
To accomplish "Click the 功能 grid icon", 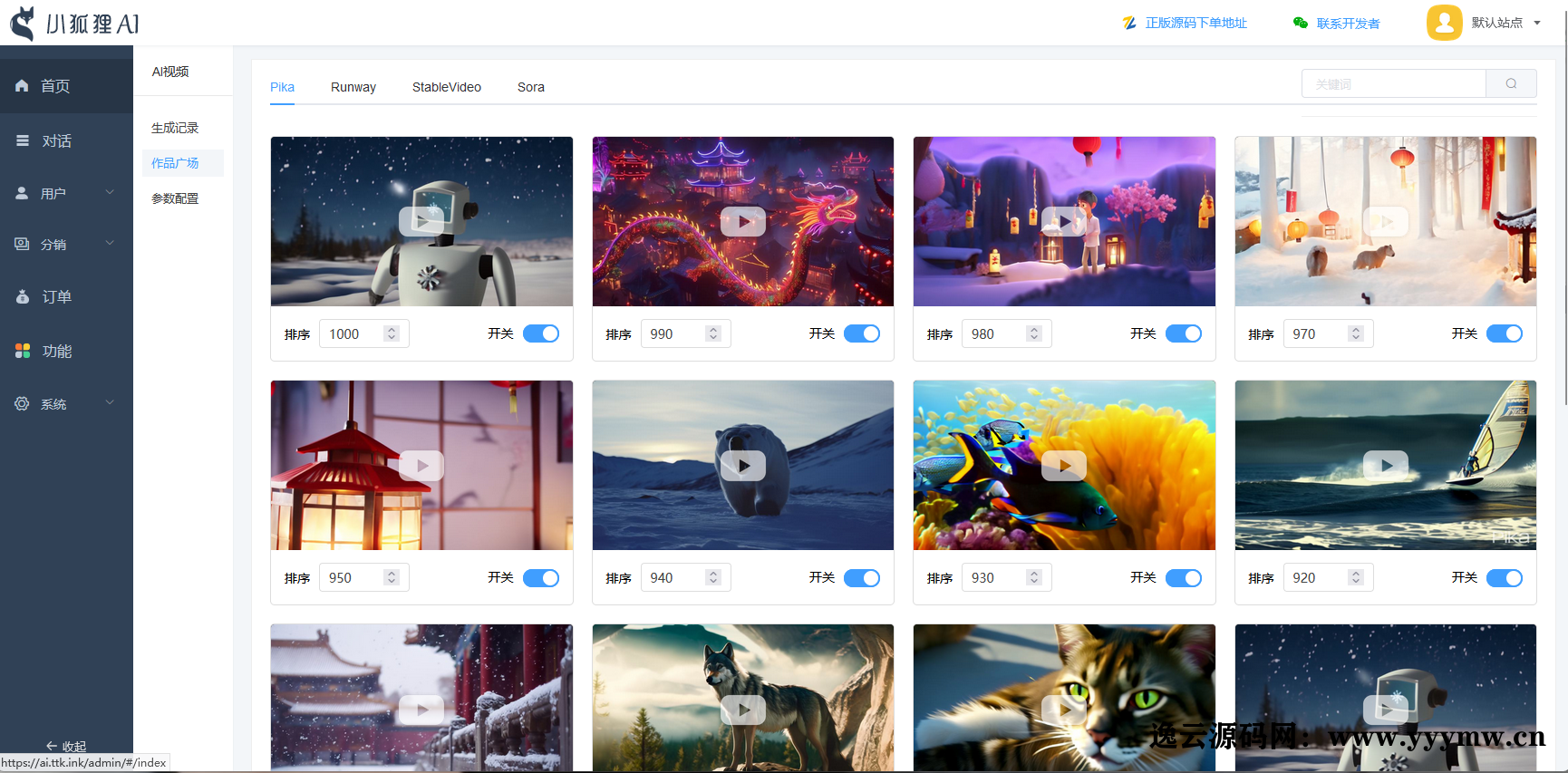I will point(23,351).
